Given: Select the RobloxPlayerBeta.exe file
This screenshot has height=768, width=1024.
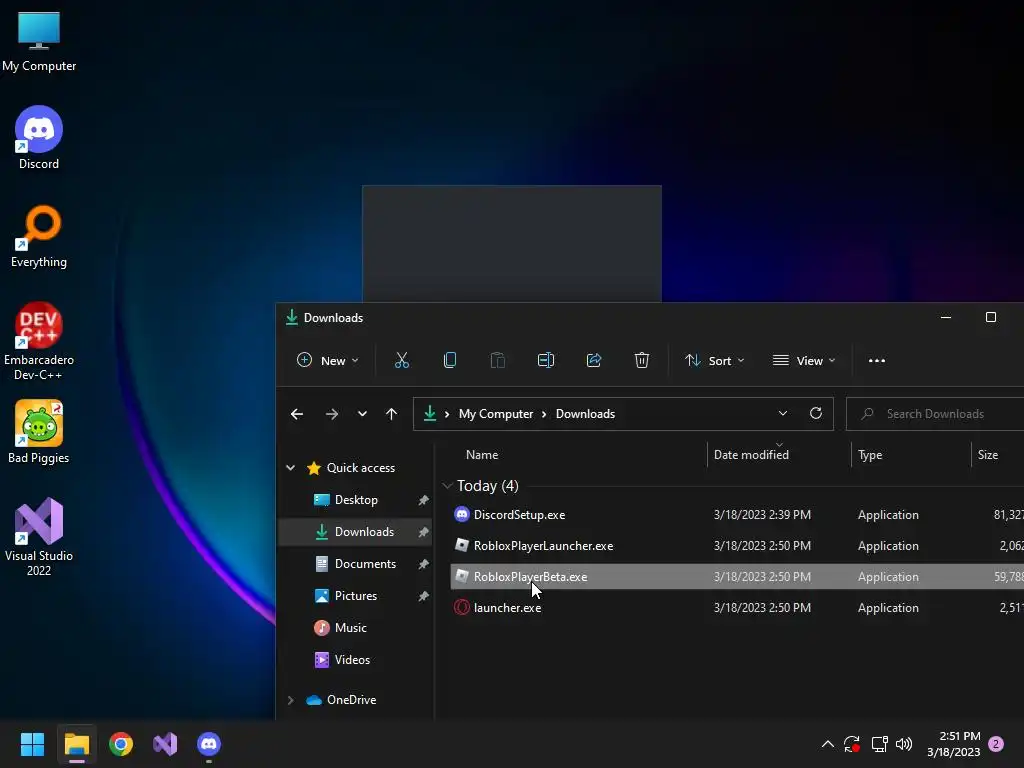Looking at the screenshot, I should (737, 577).
